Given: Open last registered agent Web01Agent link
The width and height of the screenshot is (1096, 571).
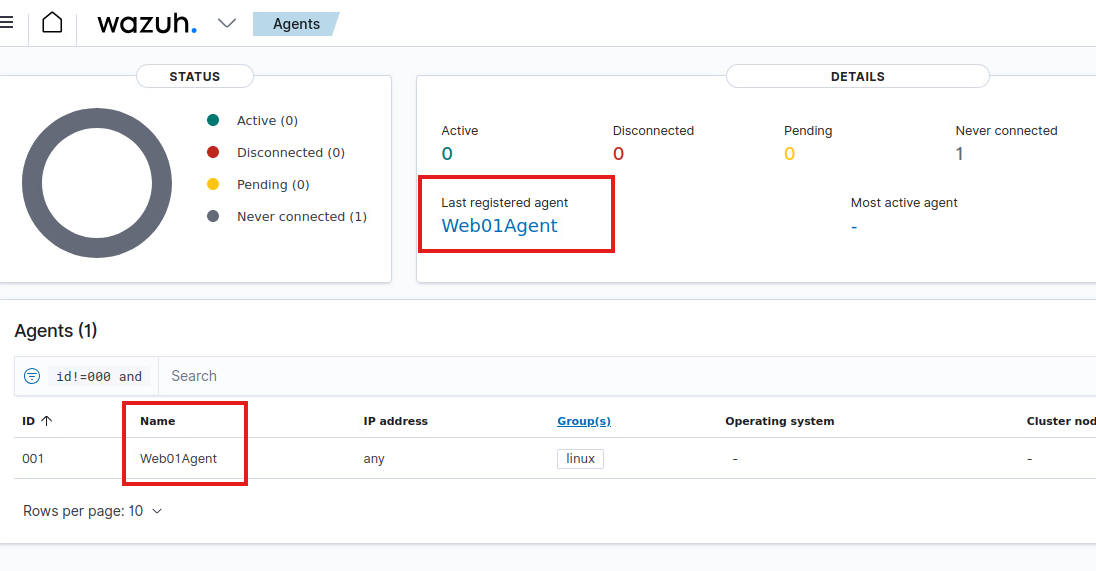Looking at the screenshot, I should [x=499, y=226].
